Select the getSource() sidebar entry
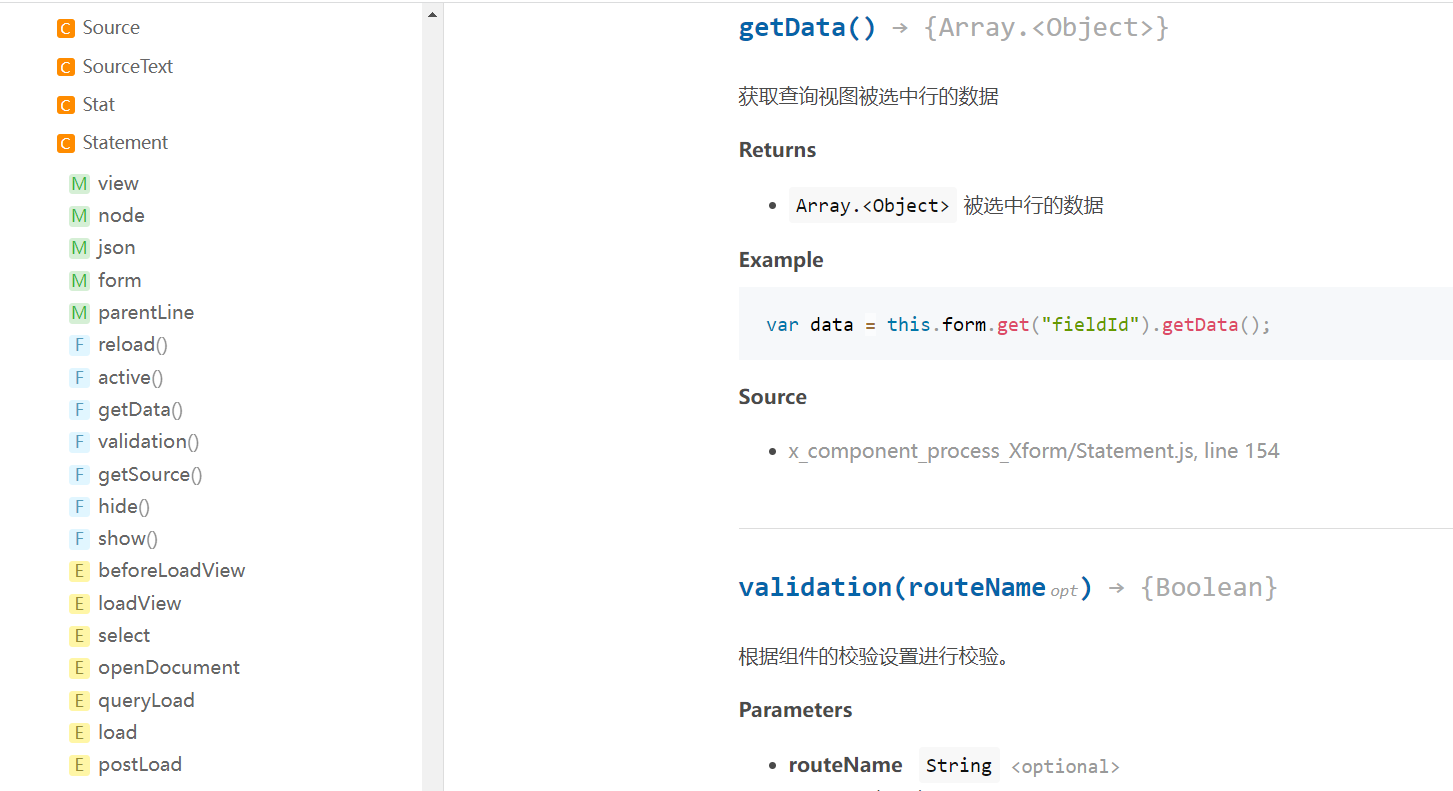This screenshot has height=791, width=1453. 150,475
